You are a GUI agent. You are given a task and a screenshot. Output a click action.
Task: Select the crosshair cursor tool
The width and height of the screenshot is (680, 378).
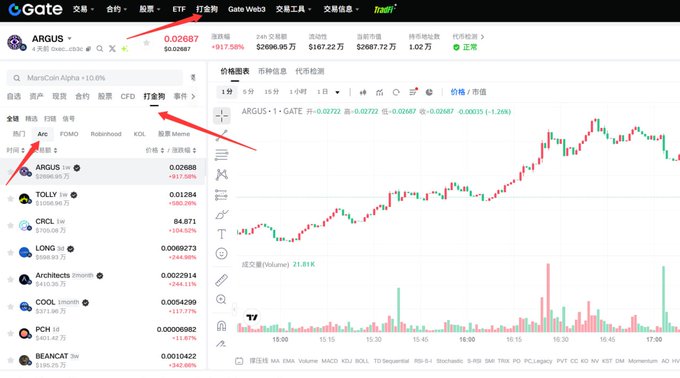tap(222, 116)
